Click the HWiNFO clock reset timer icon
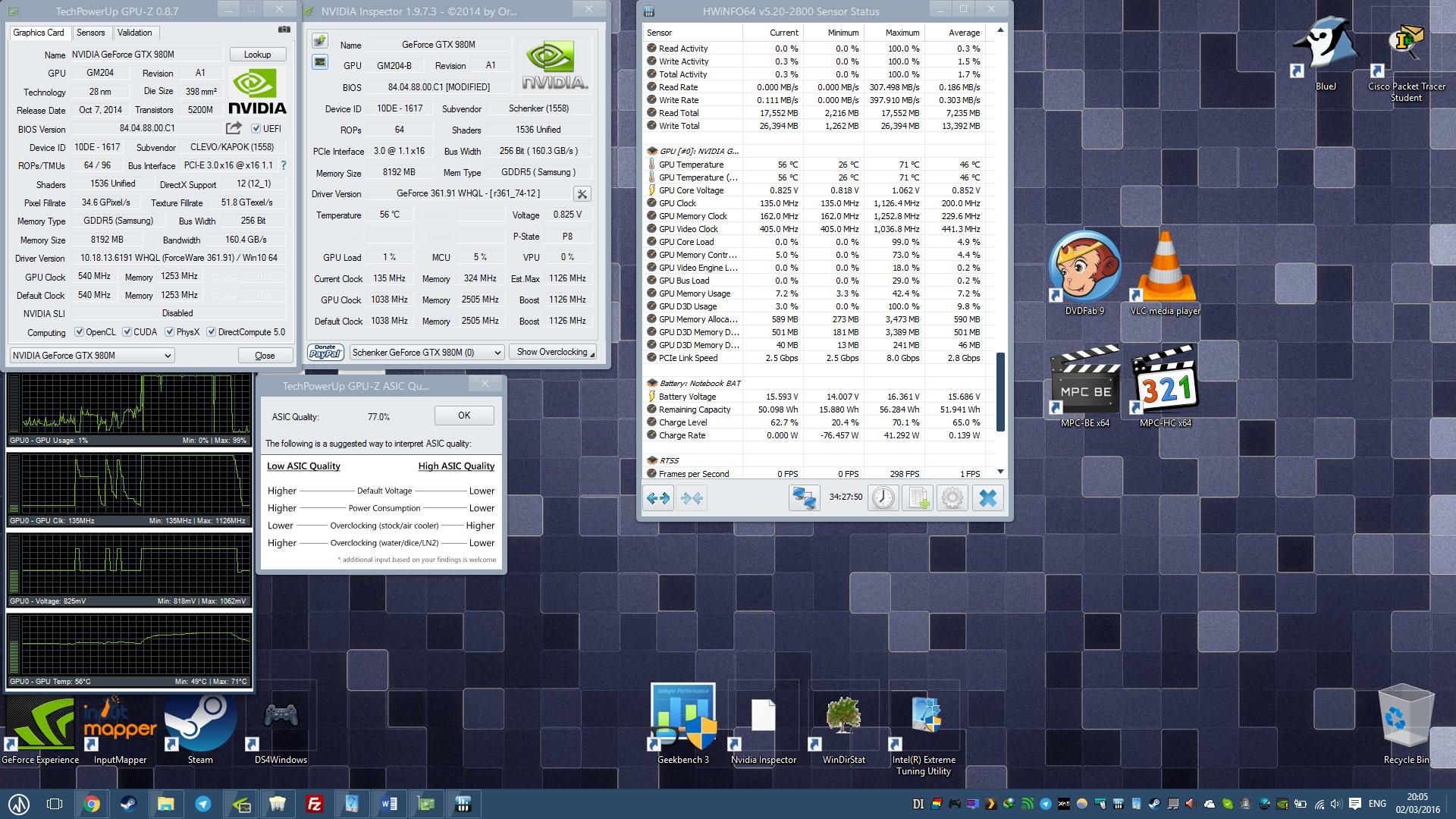1456x819 pixels. pyautogui.click(x=883, y=498)
